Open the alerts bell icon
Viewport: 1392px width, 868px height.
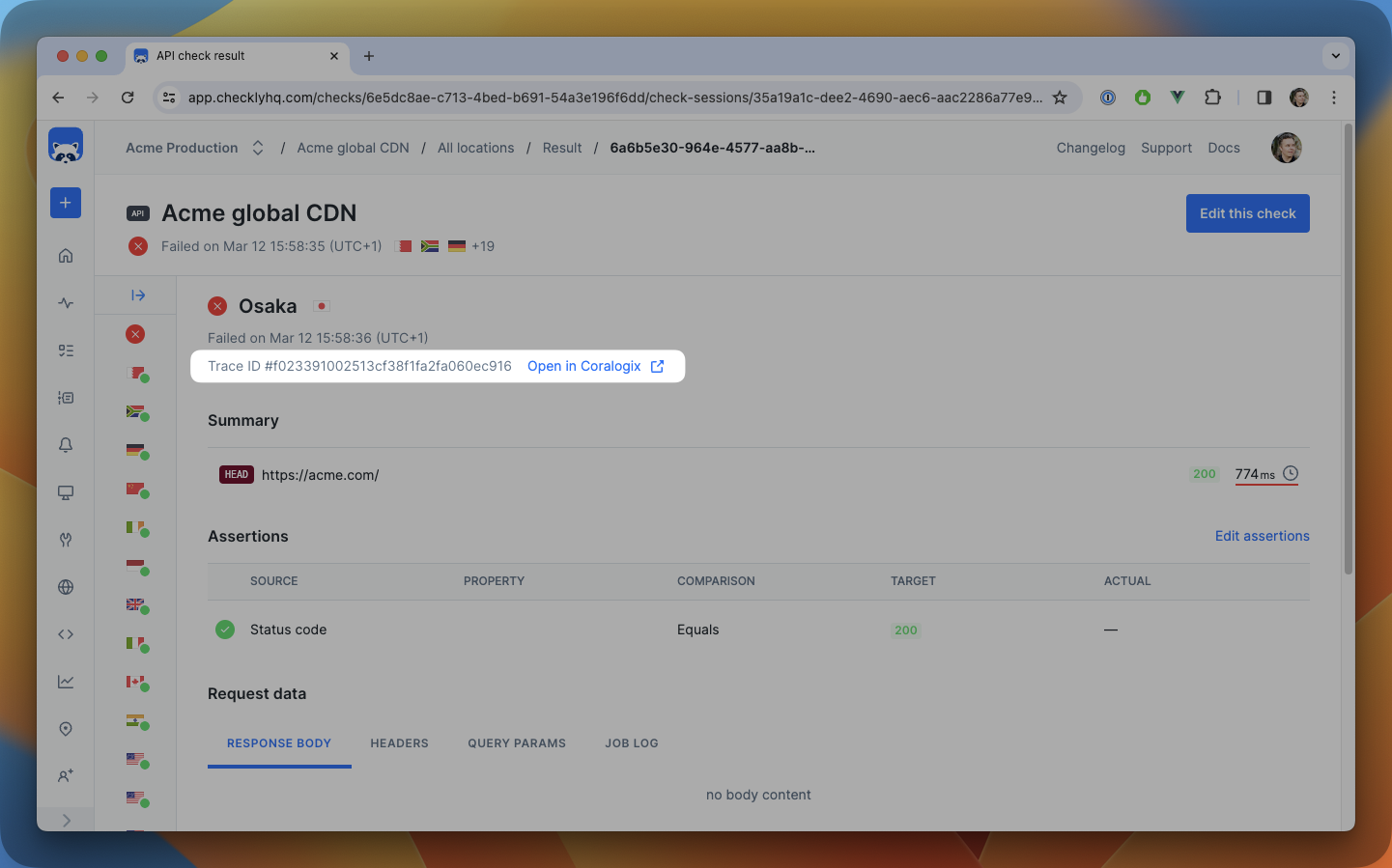(66, 445)
